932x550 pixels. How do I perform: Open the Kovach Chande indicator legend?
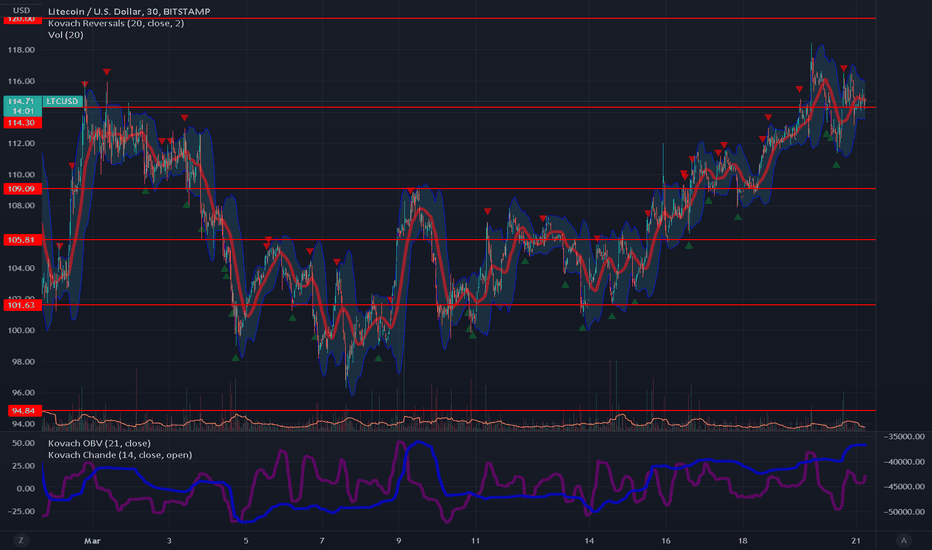pyautogui.click(x=119, y=455)
